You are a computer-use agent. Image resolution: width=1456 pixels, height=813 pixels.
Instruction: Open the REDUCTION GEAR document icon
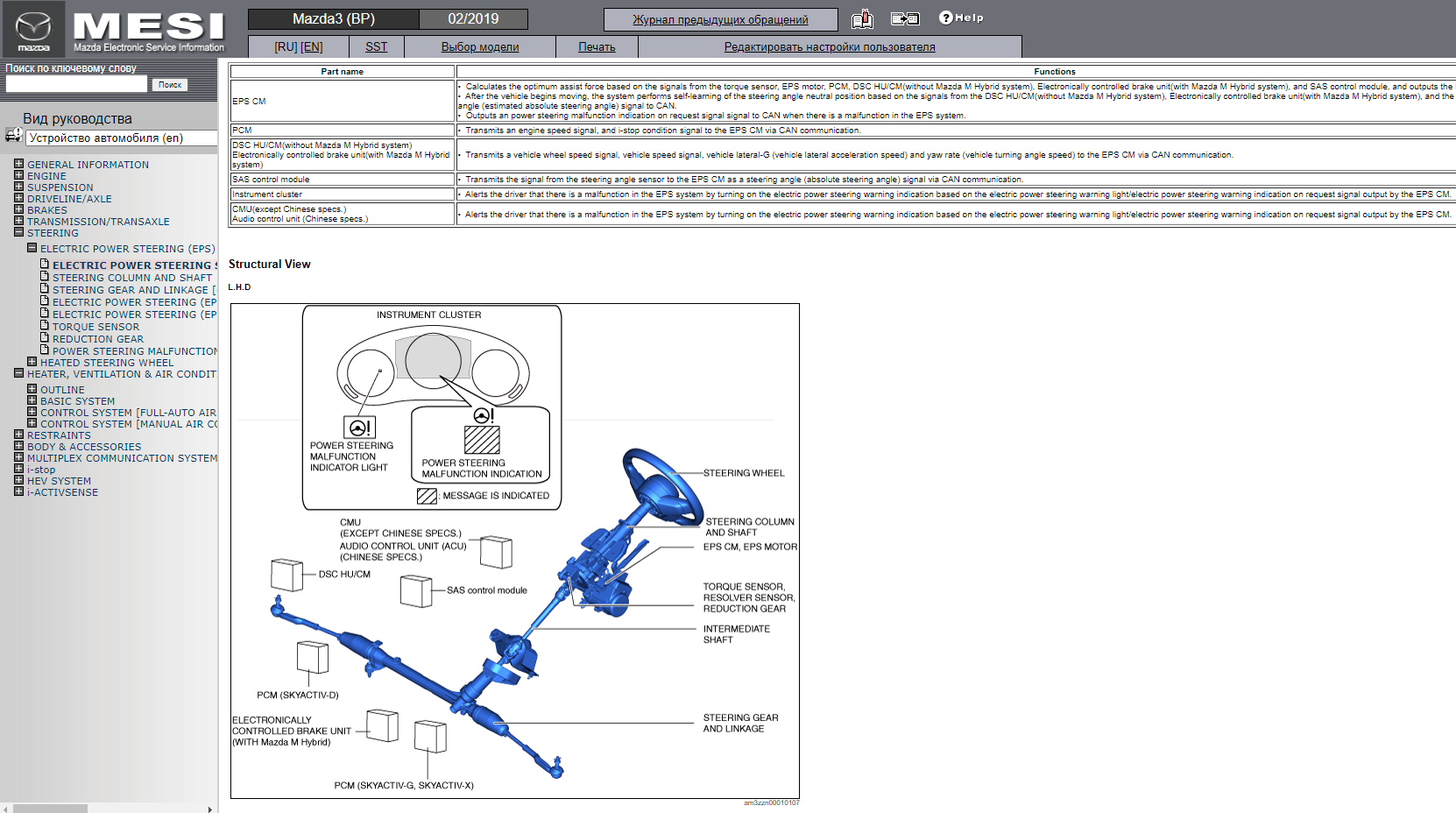(x=44, y=337)
